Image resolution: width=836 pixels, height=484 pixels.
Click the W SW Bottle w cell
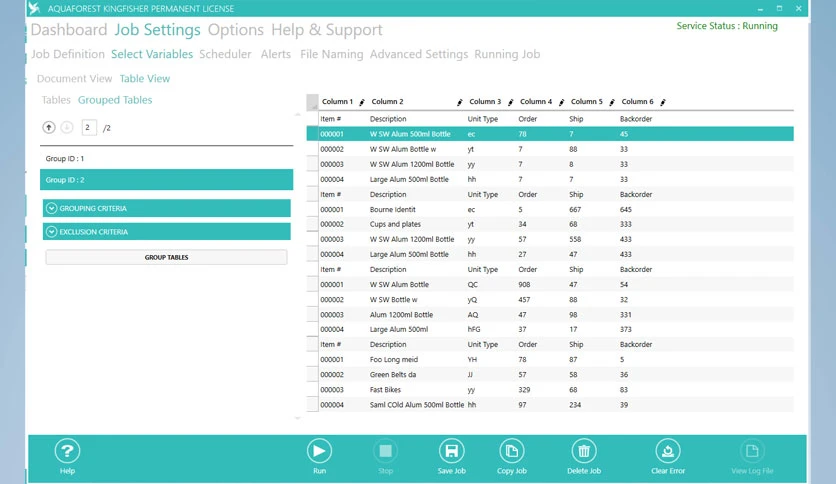pyautogui.click(x=393, y=300)
